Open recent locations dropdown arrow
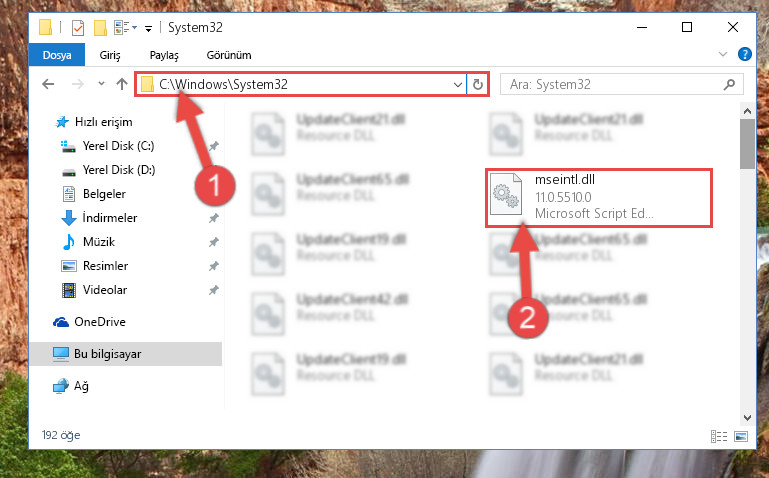769x478 pixels. click(x=101, y=84)
